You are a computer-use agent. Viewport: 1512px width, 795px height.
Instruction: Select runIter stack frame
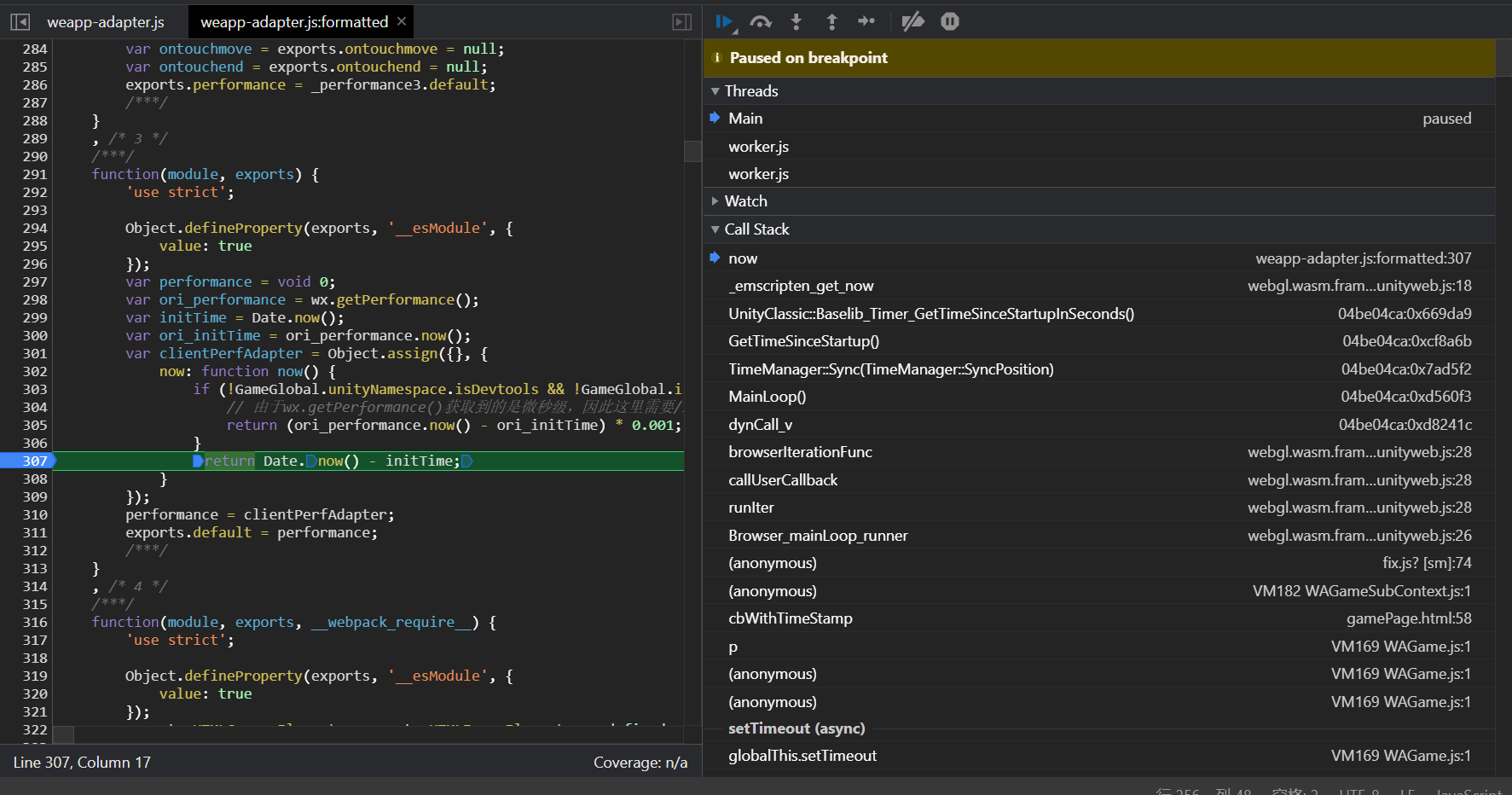[1099, 508]
